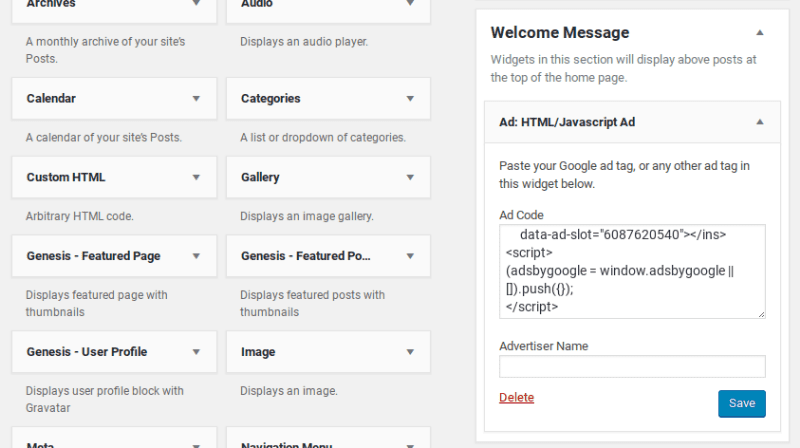Click 'Arbitrary HTML code.' description
The image size is (800, 448).
pyautogui.click(x=80, y=216)
